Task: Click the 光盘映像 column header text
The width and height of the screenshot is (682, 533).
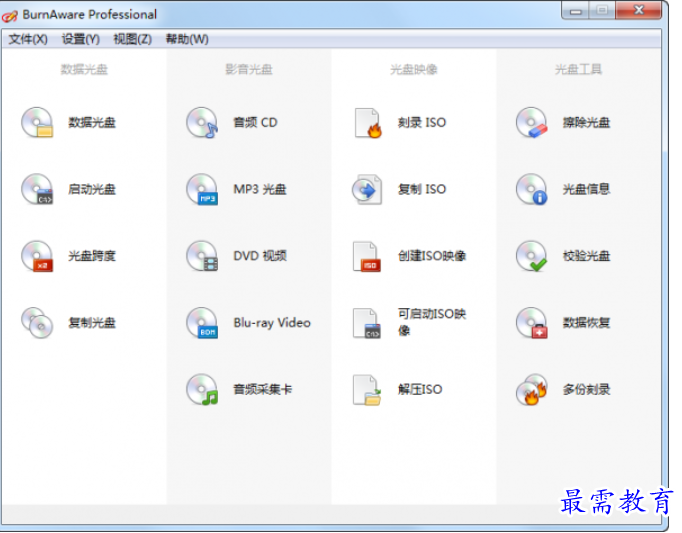Action: point(414,69)
